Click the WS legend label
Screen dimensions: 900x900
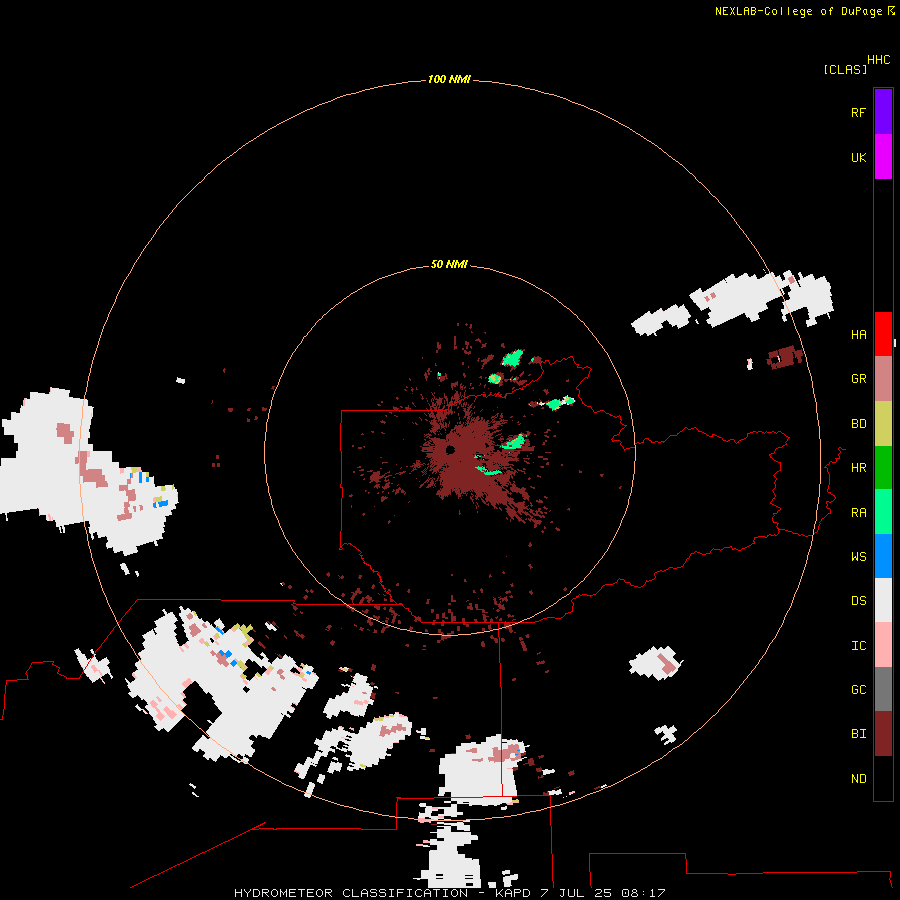858,556
